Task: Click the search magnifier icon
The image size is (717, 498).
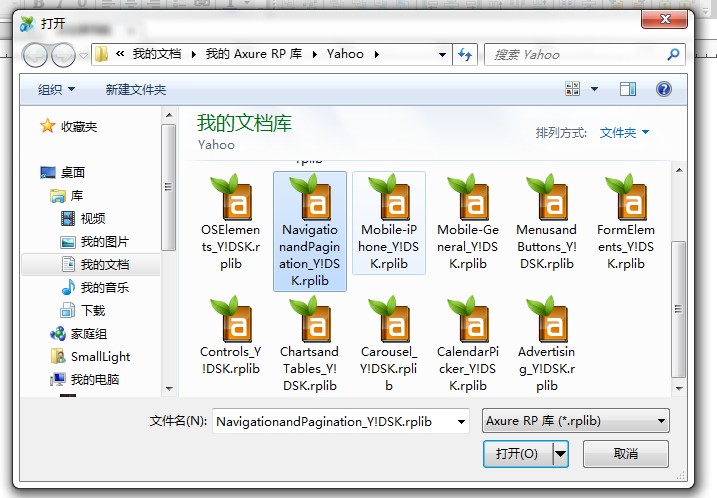Action: pyautogui.click(x=673, y=54)
